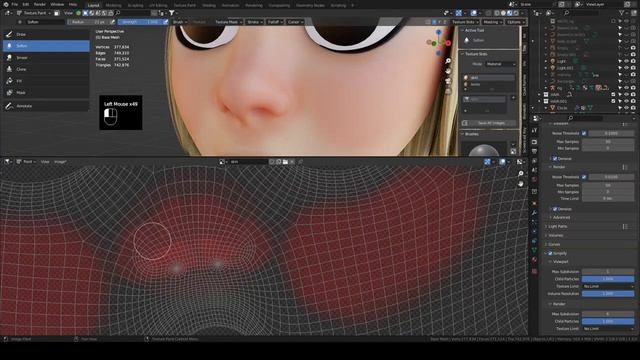Open the Image menu in image editor
640x360 pixels.
pos(60,162)
